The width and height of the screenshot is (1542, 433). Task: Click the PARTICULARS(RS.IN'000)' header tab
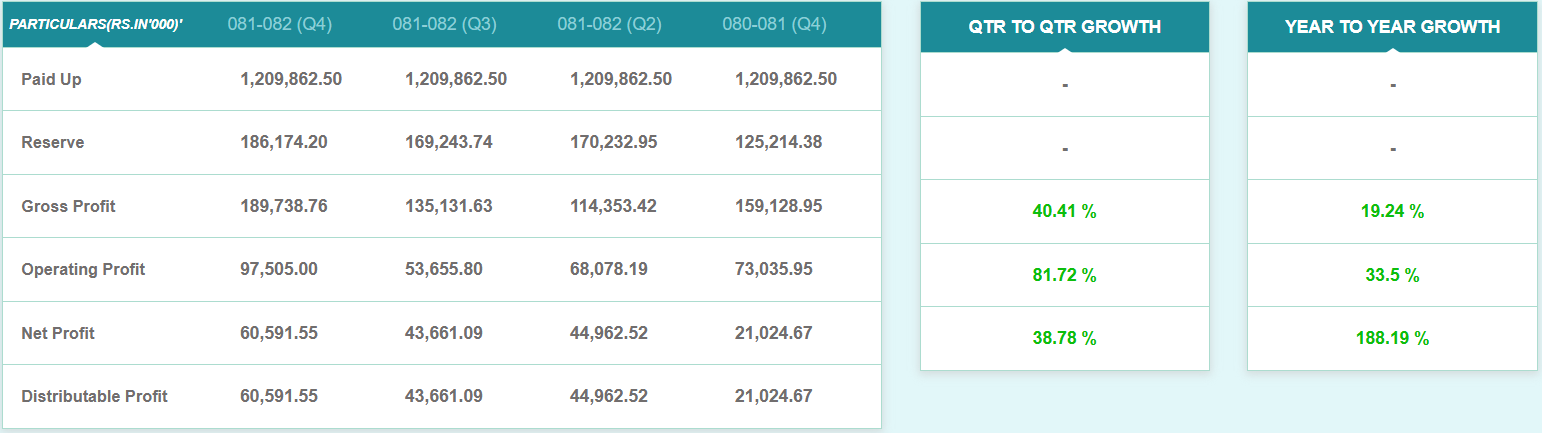click(96, 25)
